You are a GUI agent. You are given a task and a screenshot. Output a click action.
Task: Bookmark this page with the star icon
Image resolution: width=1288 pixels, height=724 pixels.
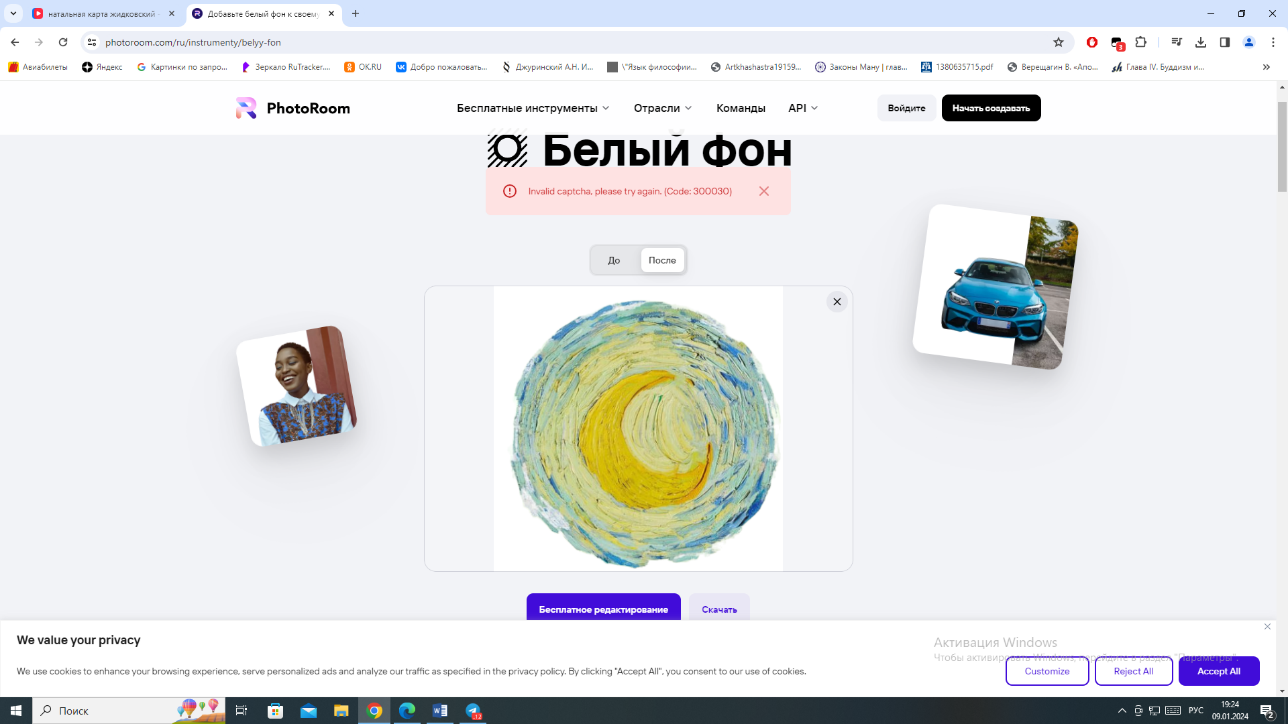tap(1058, 42)
